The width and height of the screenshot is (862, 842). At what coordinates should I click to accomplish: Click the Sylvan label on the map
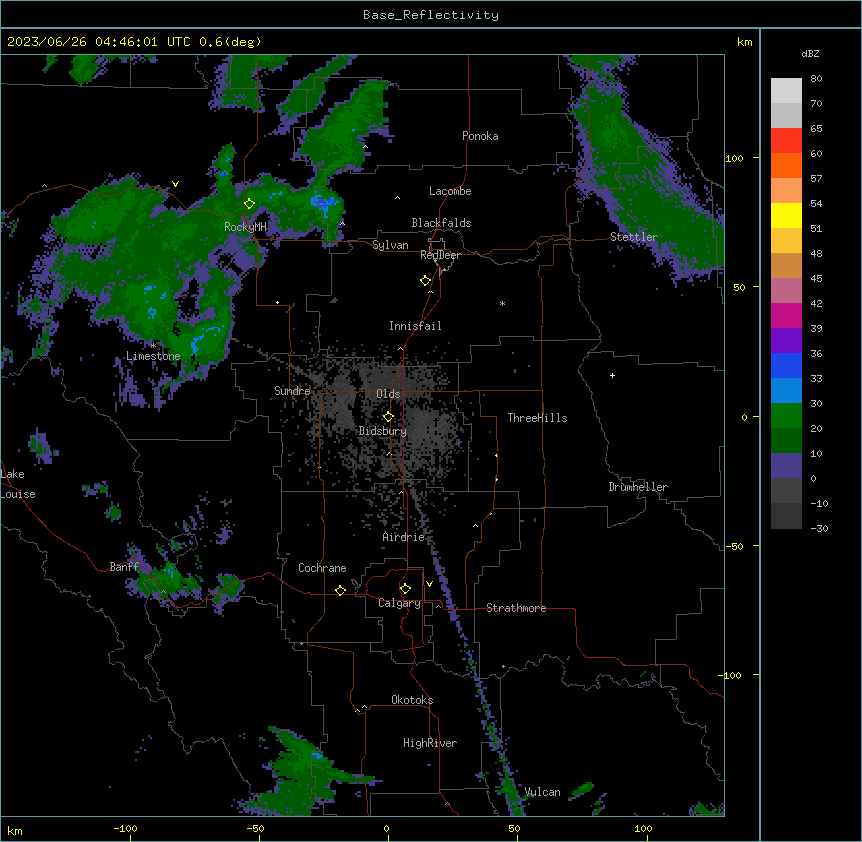pos(390,245)
